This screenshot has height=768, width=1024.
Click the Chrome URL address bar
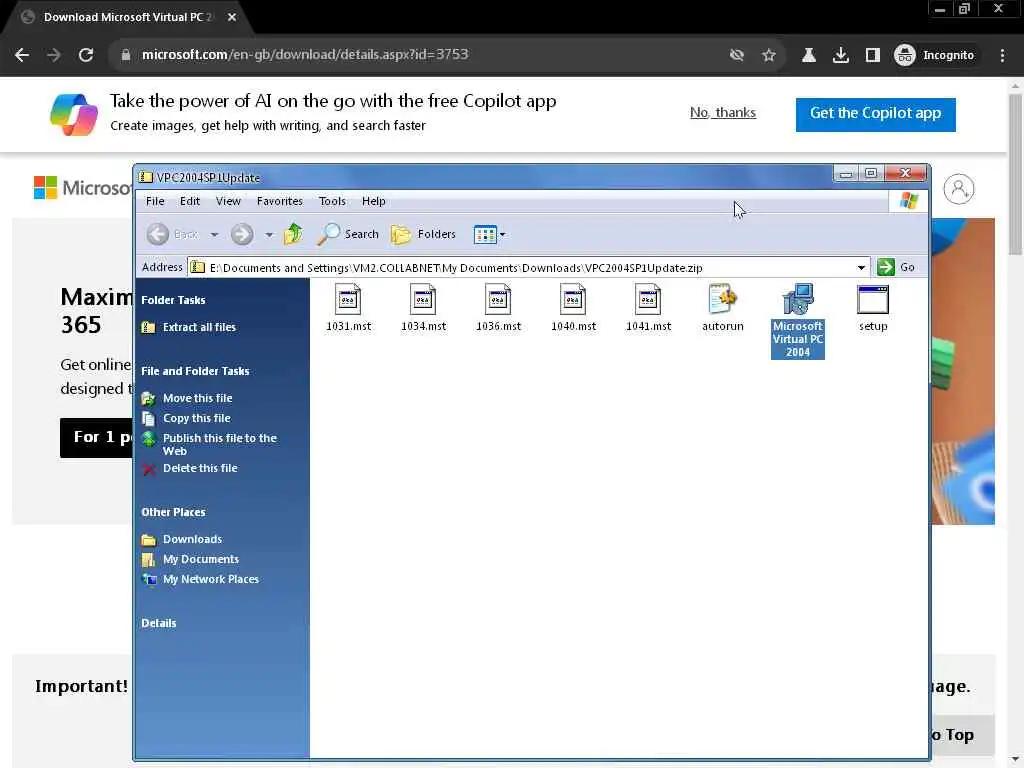click(431, 55)
